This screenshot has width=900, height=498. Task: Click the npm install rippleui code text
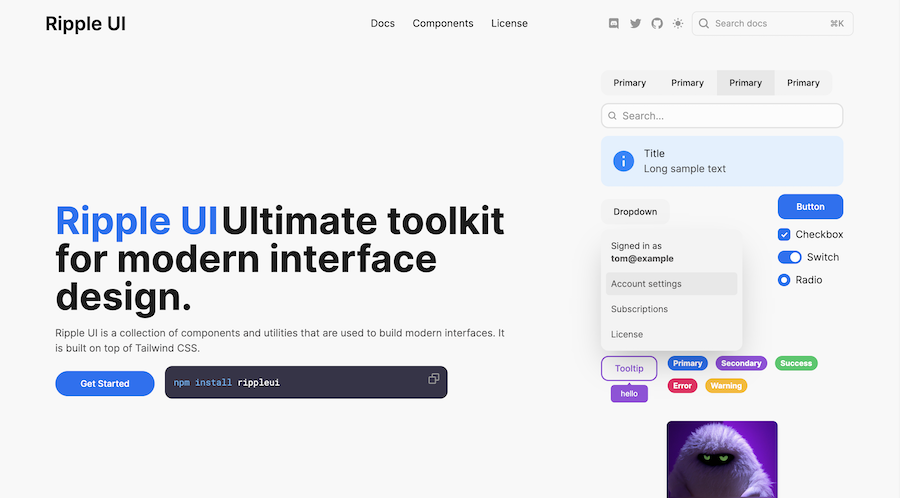click(227, 383)
